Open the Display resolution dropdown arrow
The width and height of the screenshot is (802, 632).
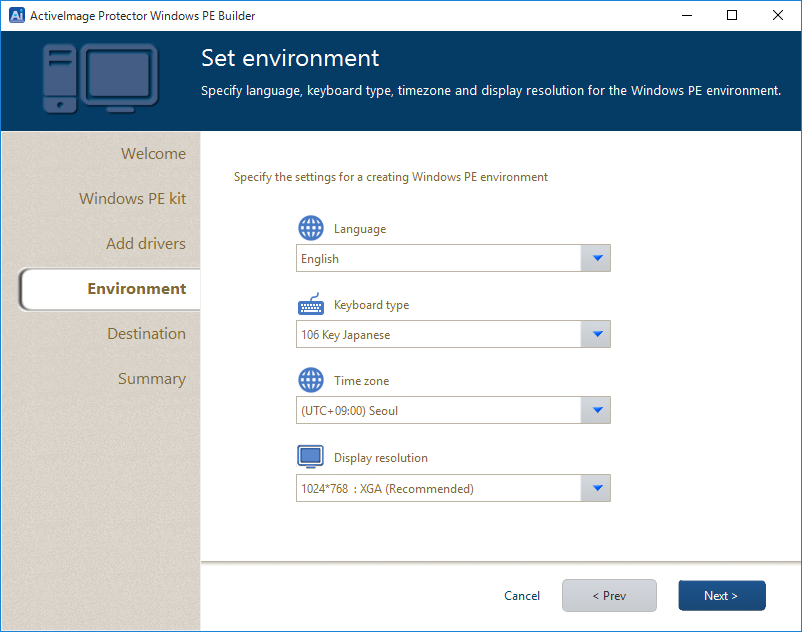coord(596,488)
